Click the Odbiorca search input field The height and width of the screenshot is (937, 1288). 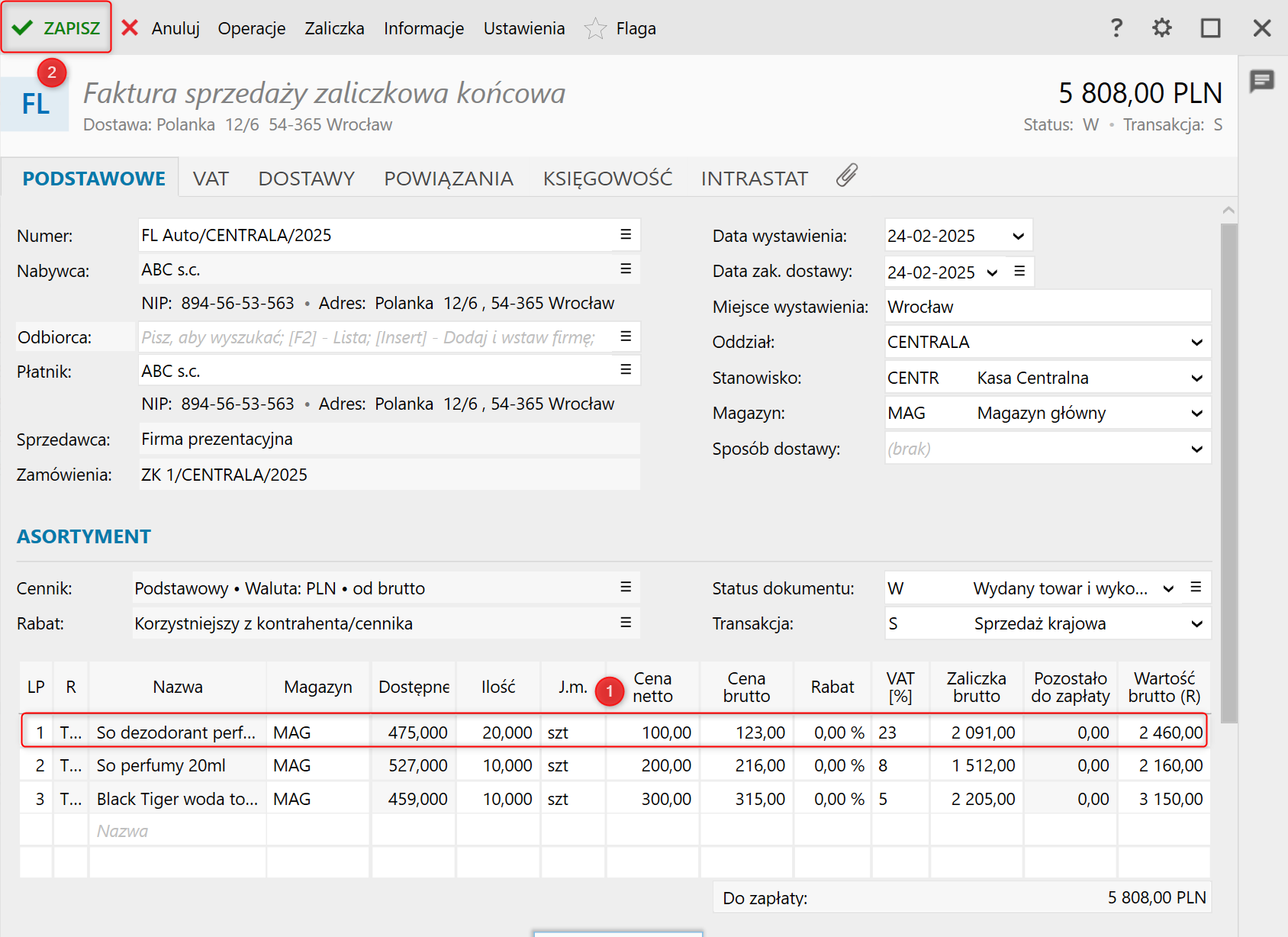click(x=374, y=337)
